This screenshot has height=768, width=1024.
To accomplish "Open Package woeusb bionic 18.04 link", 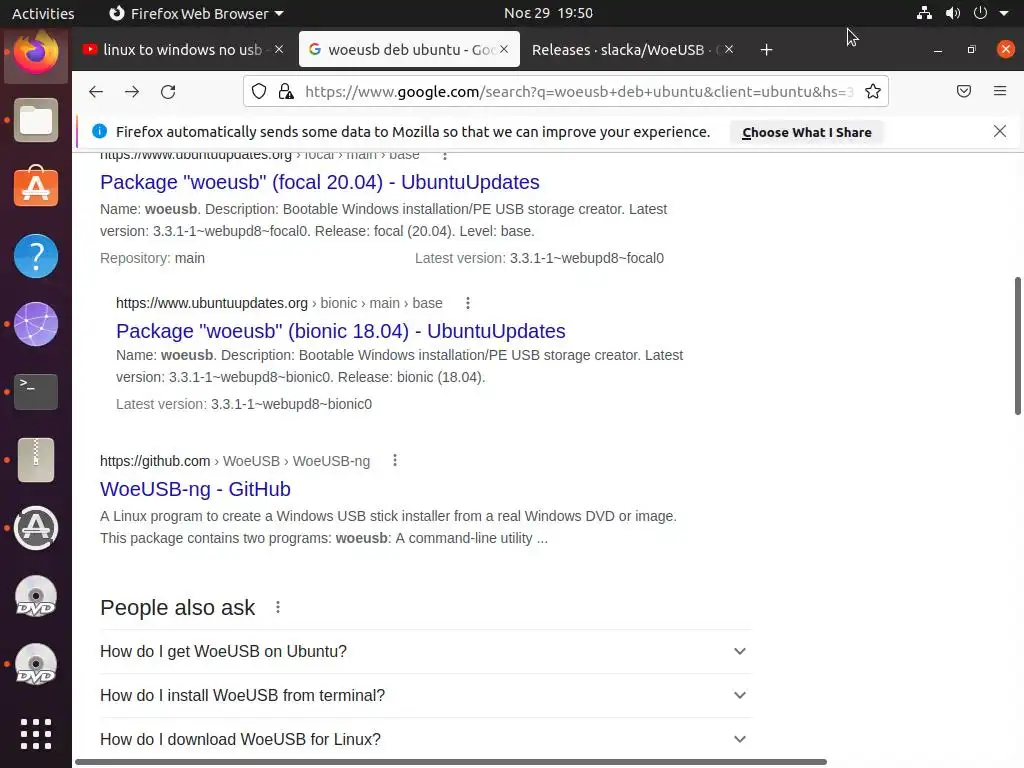I will click(x=340, y=331).
